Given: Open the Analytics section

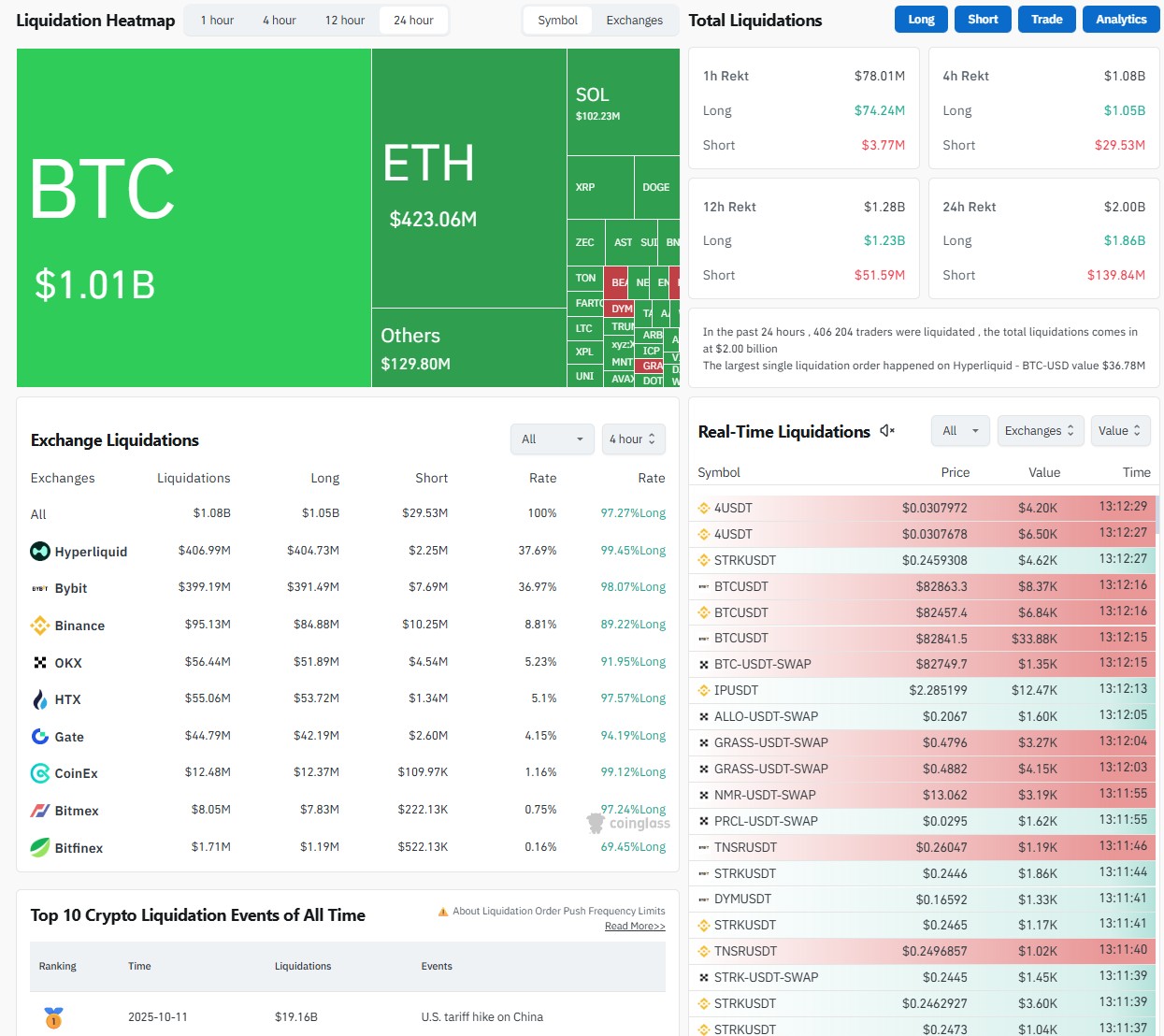Looking at the screenshot, I should (x=1120, y=19).
